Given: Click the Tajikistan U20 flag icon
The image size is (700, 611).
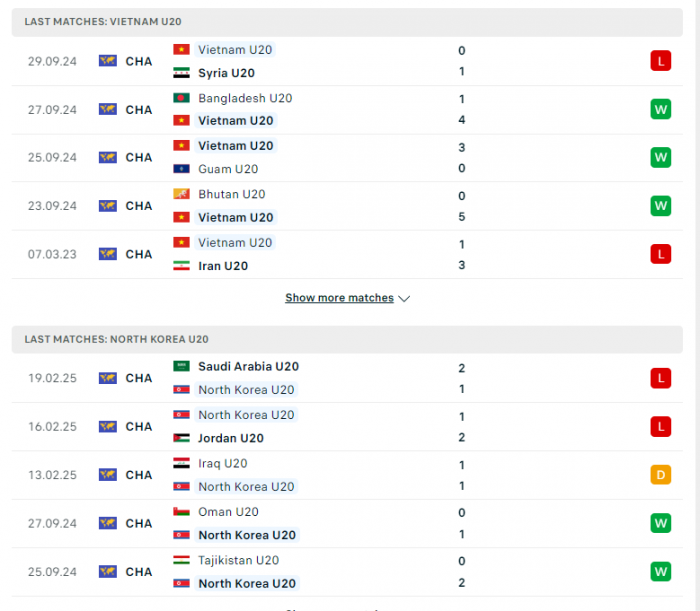Looking at the screenshot, I should coord(181,560).
